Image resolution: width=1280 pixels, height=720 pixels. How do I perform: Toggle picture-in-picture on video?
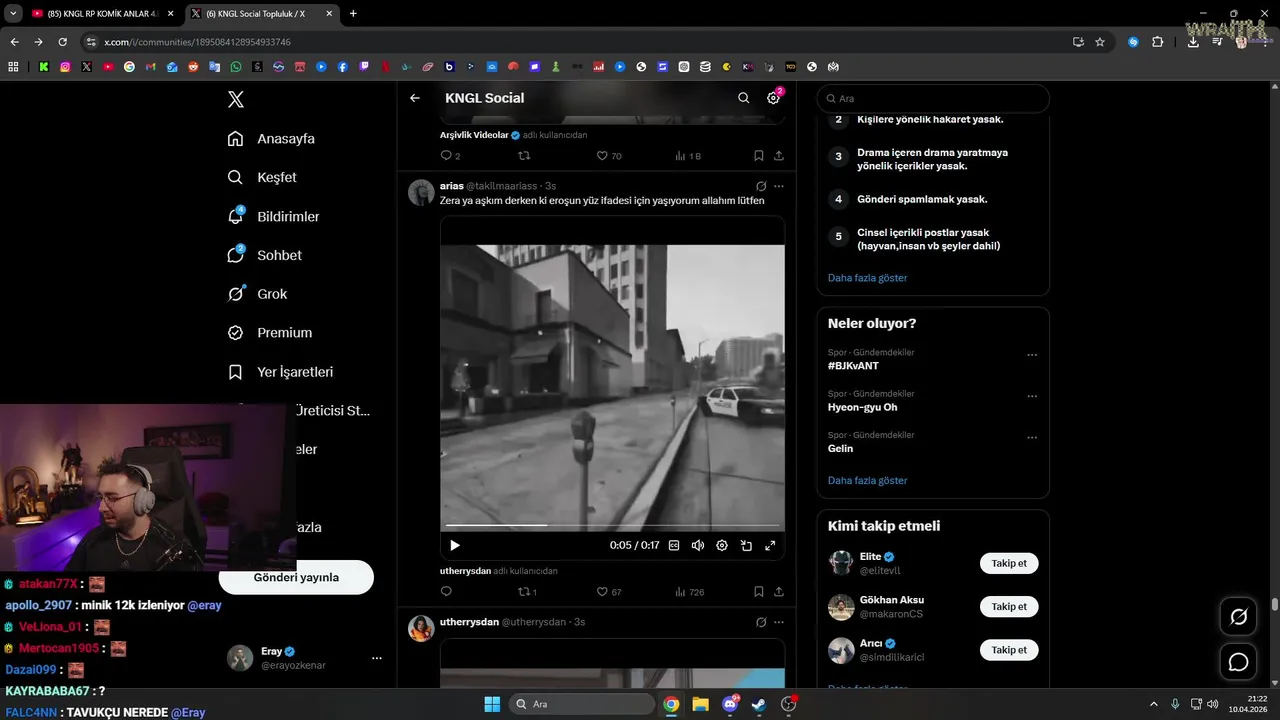(746, 545)
